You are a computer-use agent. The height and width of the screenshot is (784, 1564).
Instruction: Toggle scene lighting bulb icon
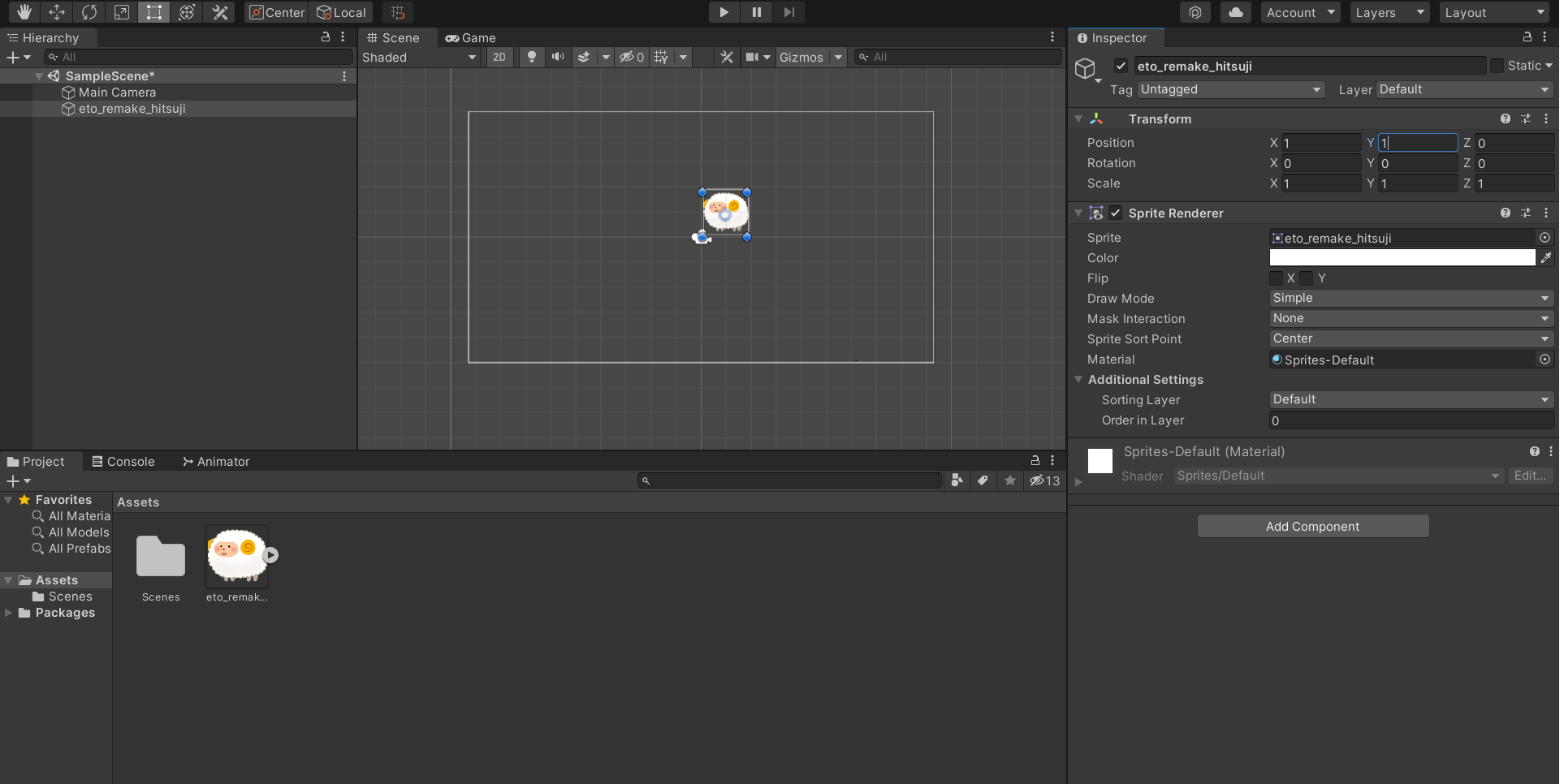pos(532,57)
